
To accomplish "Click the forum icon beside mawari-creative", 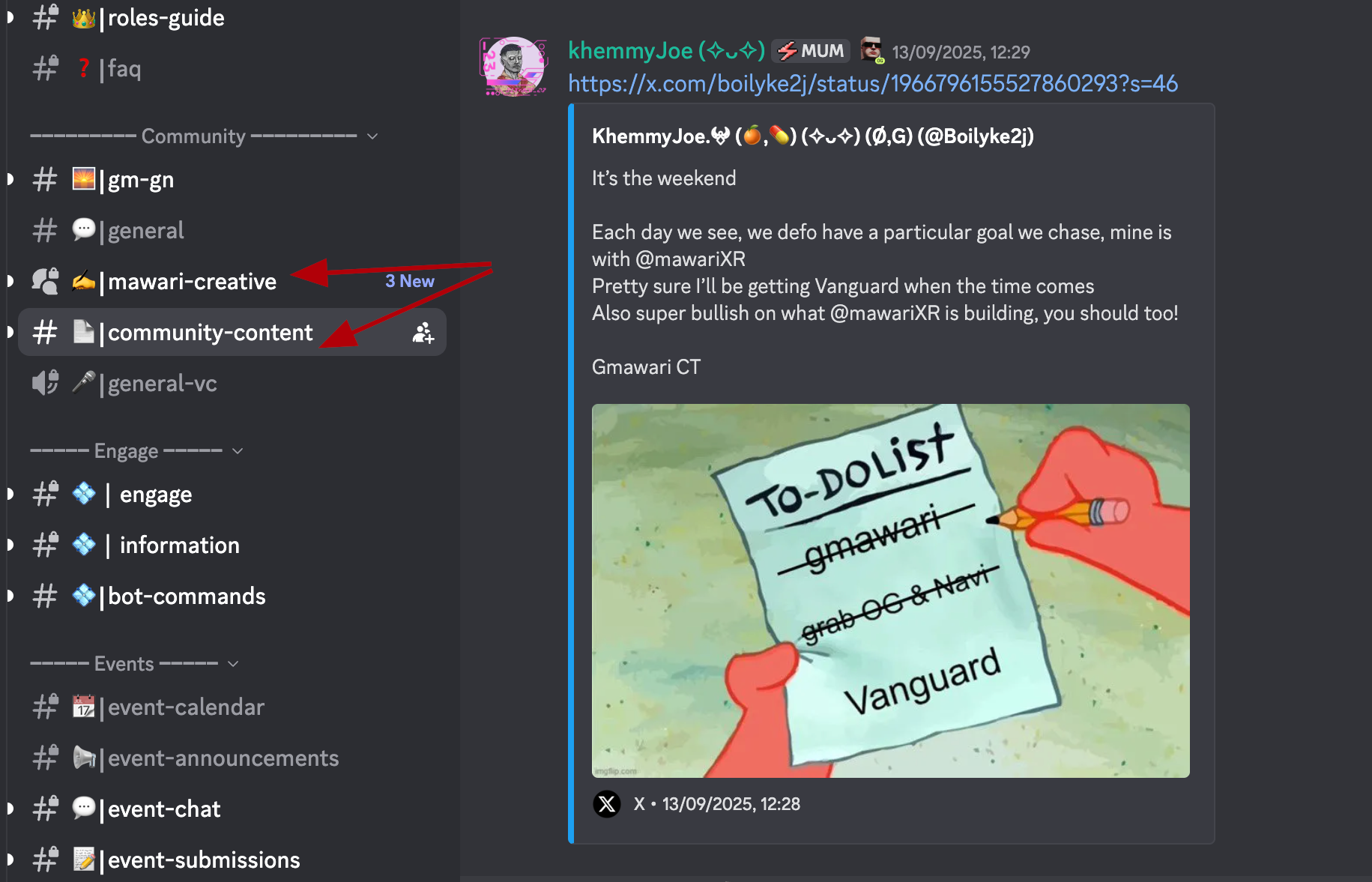I will pyautogui.click(x=45, y=282).
